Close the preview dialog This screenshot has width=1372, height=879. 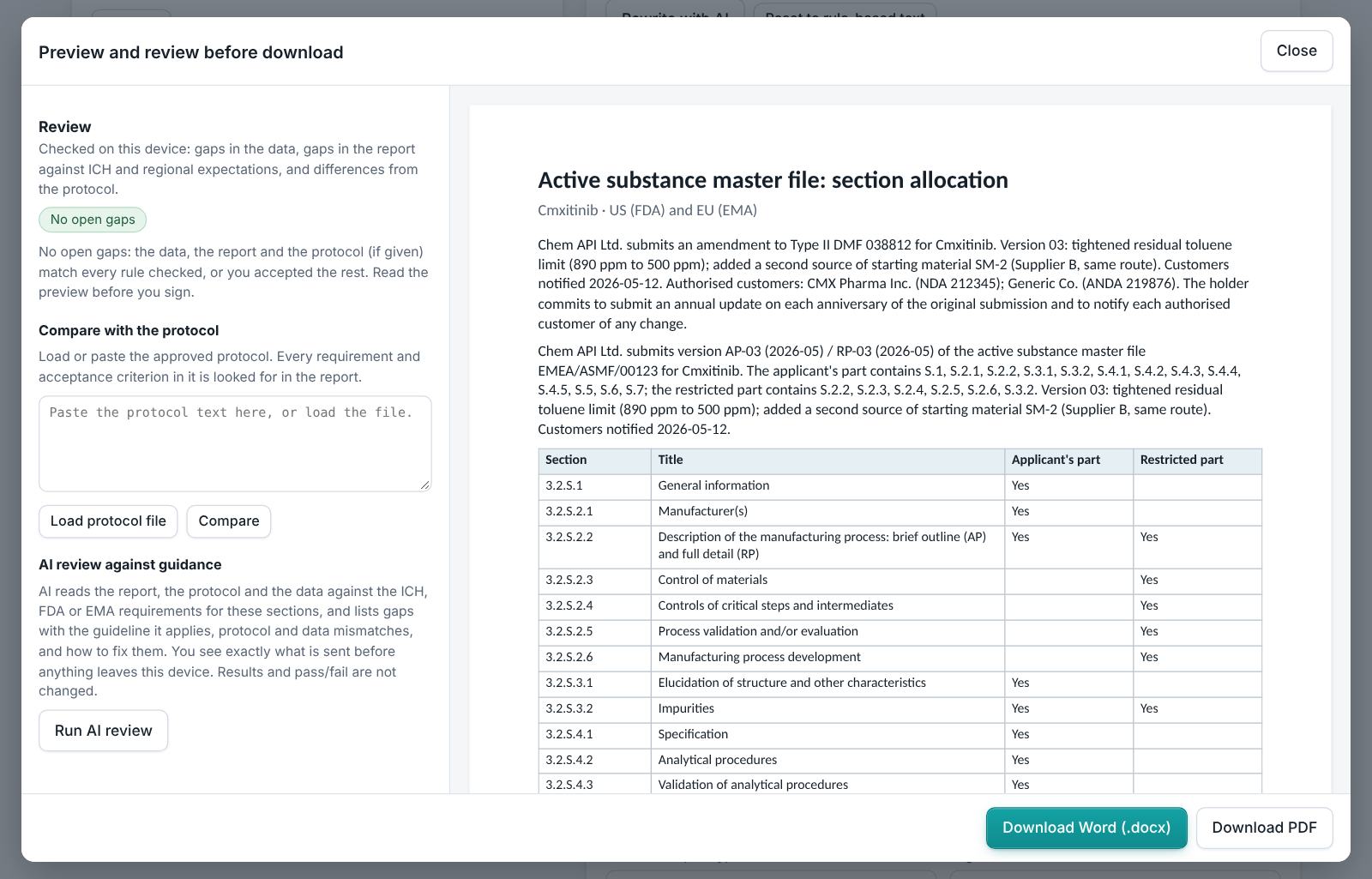pyautogui.click(x=1297, y=51)
